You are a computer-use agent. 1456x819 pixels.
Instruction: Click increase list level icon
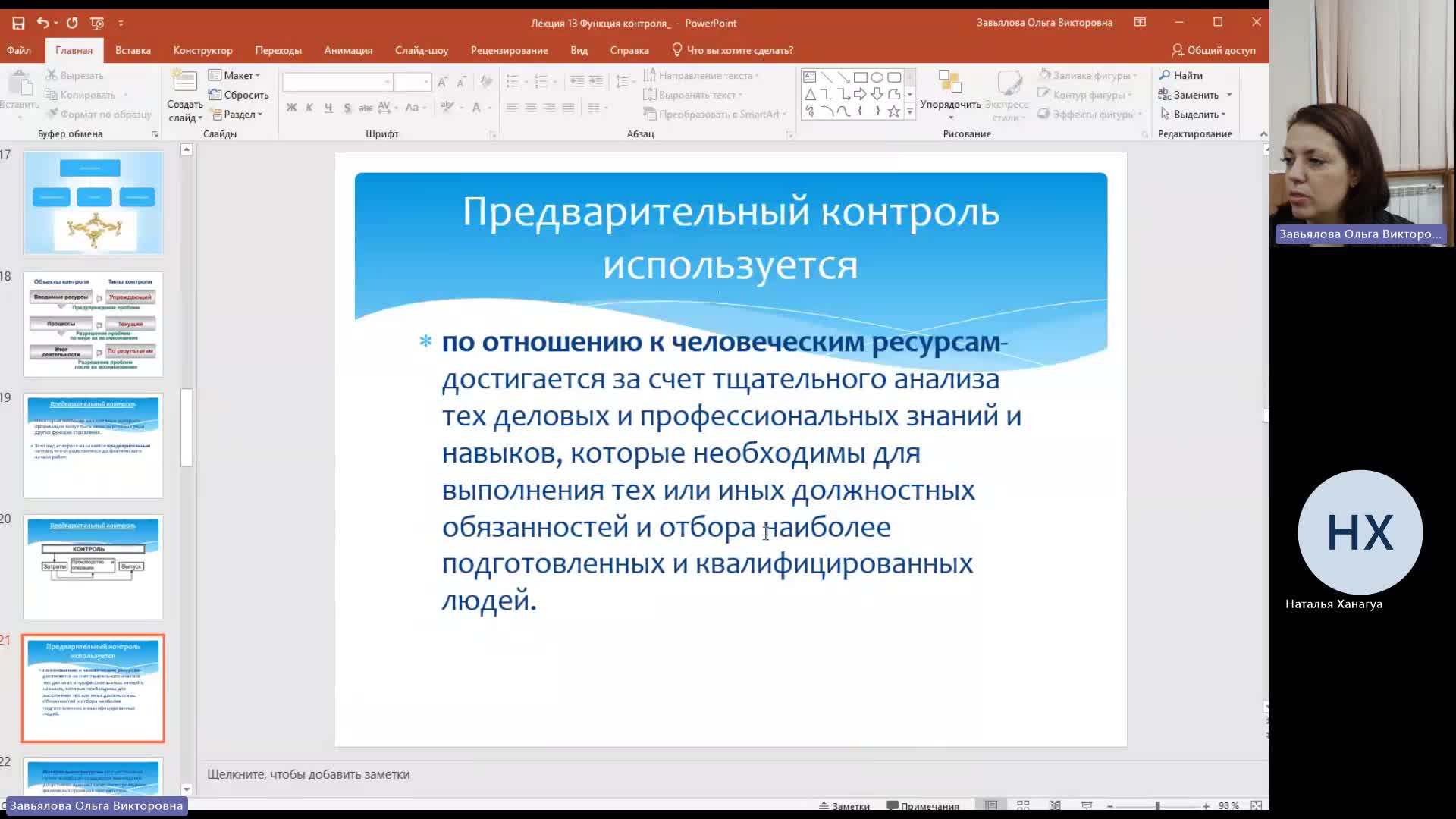click(x=596, y=82)
